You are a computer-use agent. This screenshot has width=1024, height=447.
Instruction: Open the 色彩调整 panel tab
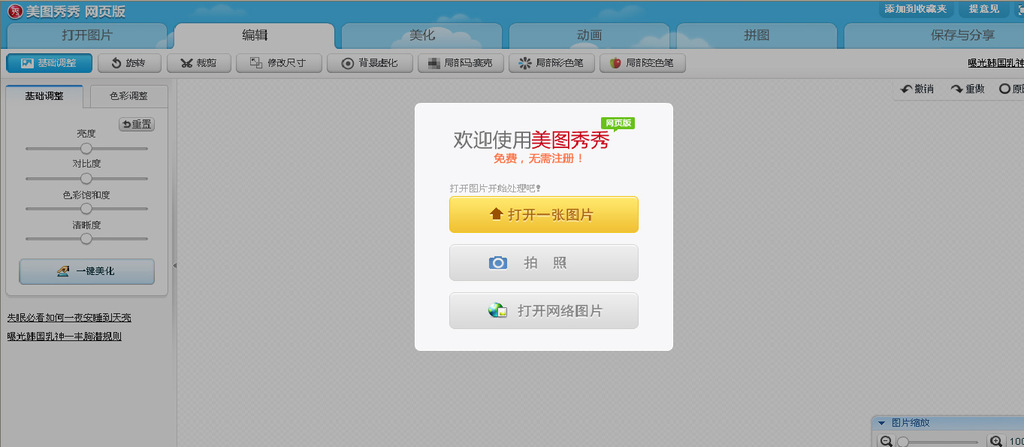pos(129,96)
